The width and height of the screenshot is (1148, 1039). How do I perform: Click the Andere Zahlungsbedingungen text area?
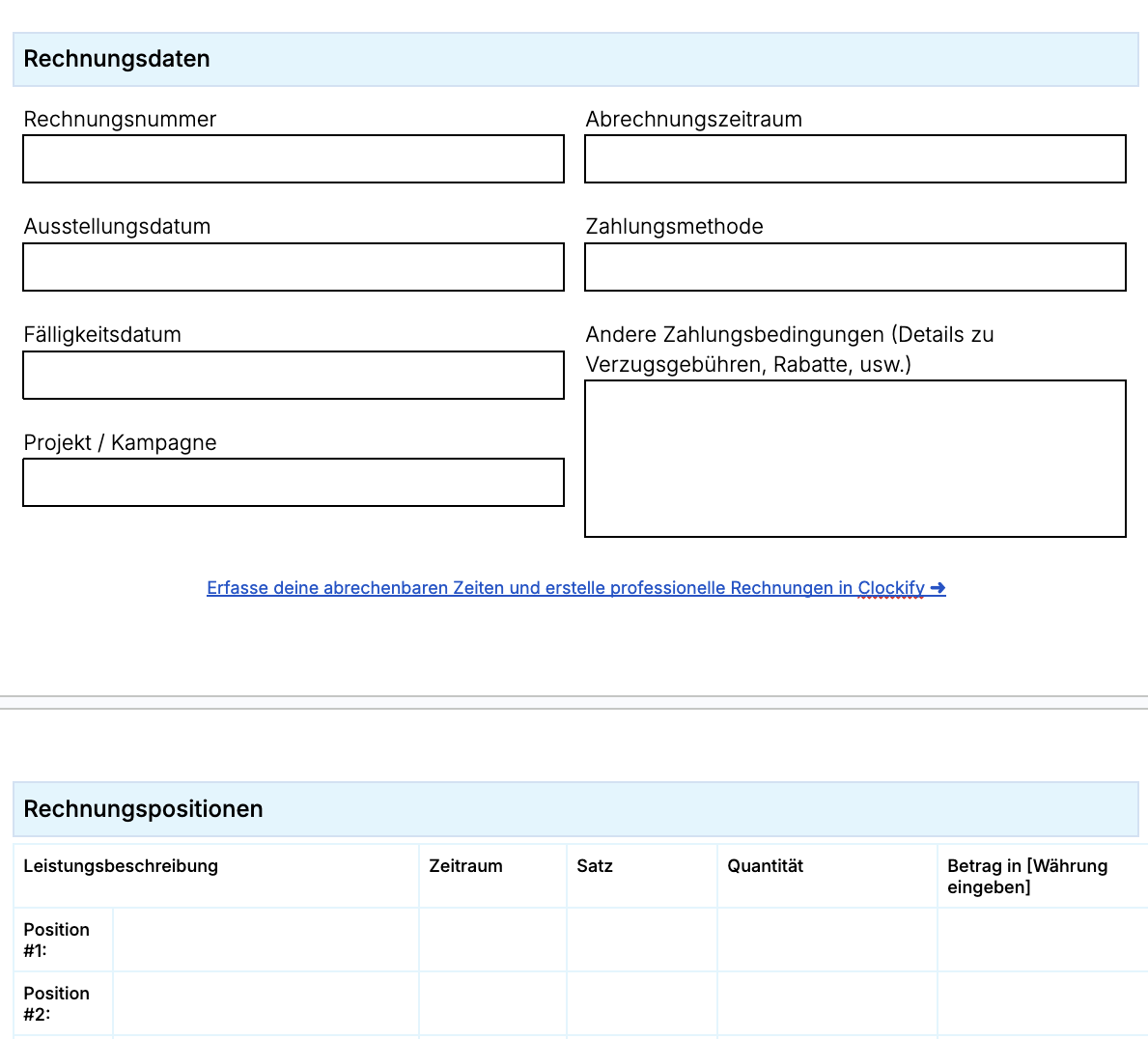pyautogui.click(x=855, y=459)
